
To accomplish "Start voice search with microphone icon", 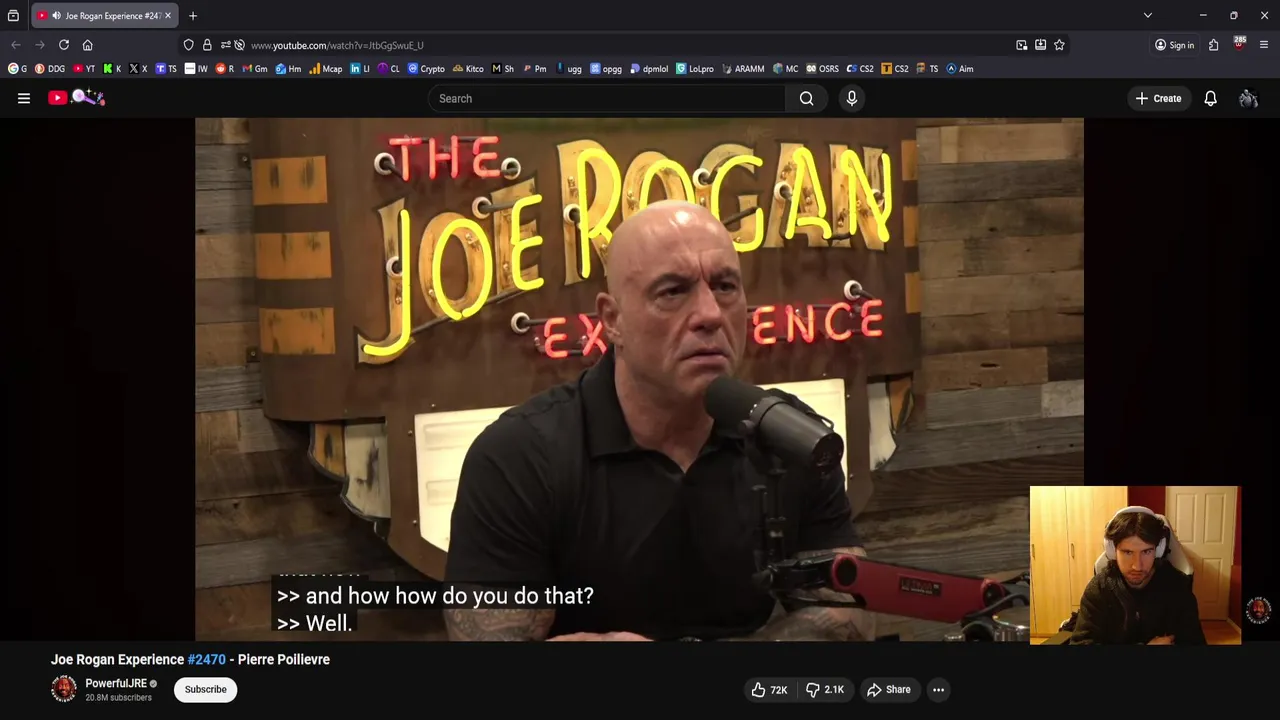I will click(x=852, y=98).
